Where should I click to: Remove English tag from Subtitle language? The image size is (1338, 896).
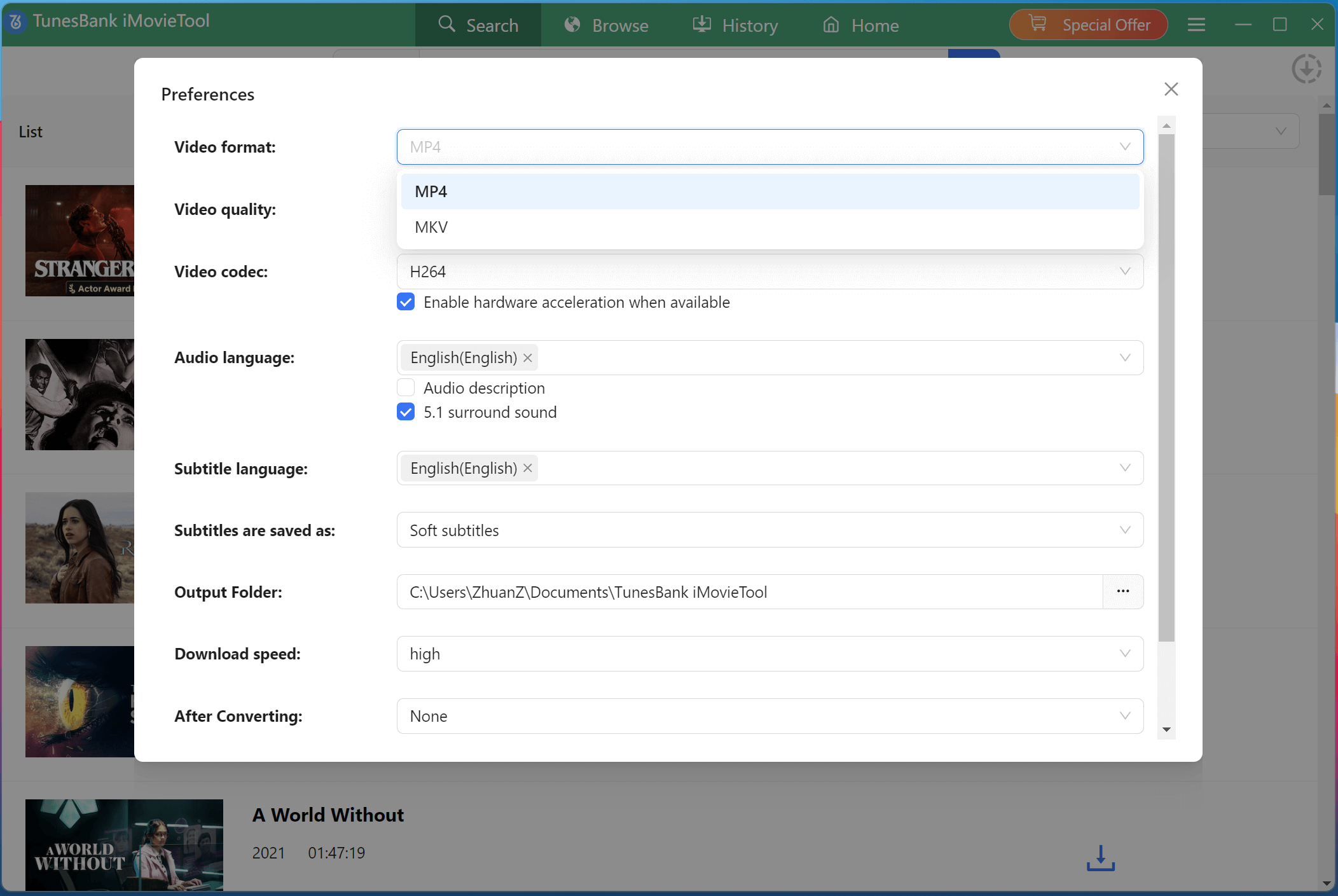point(528,468)
